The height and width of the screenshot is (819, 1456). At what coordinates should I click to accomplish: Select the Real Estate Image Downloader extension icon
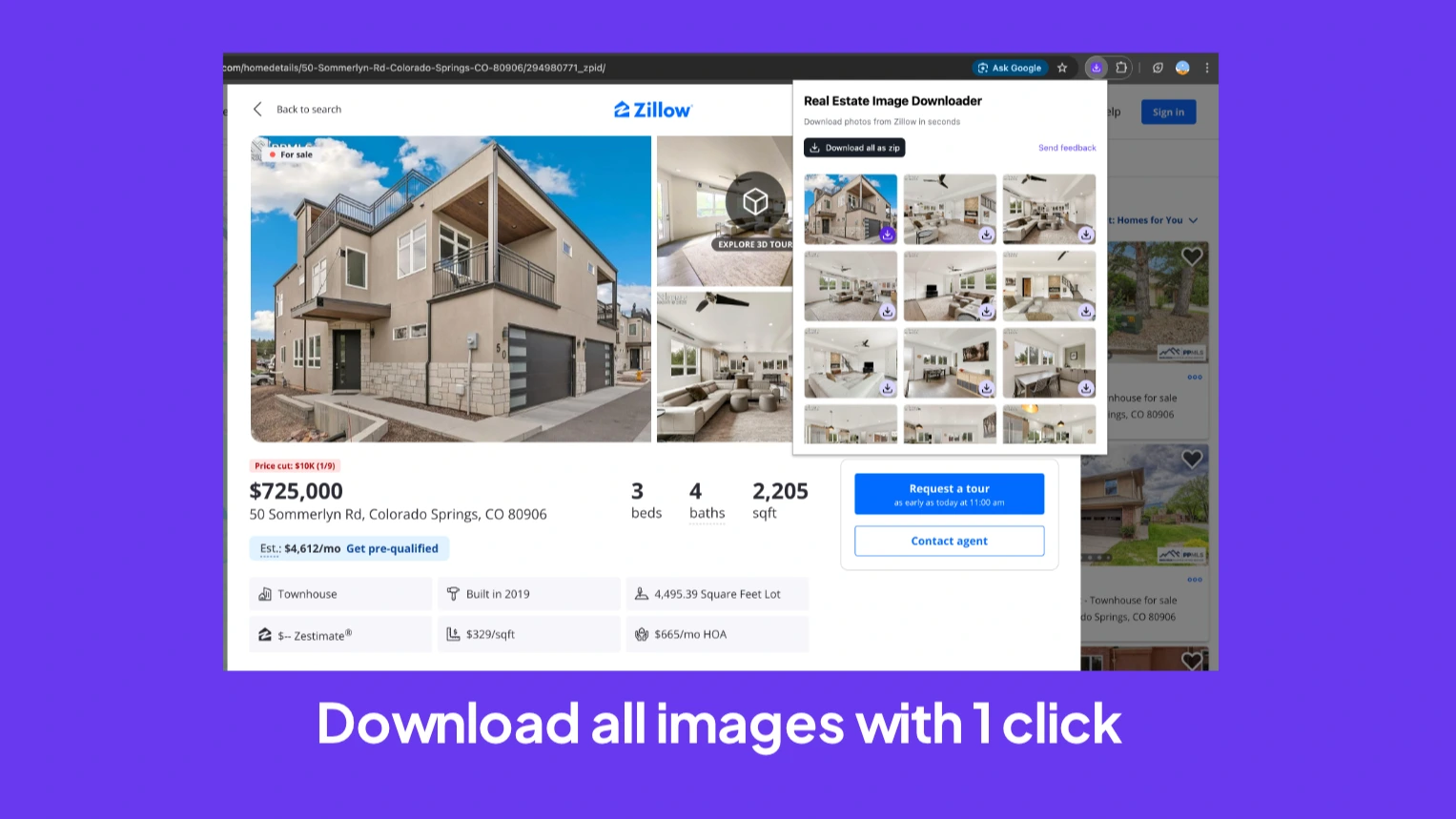click(1096, 68)
